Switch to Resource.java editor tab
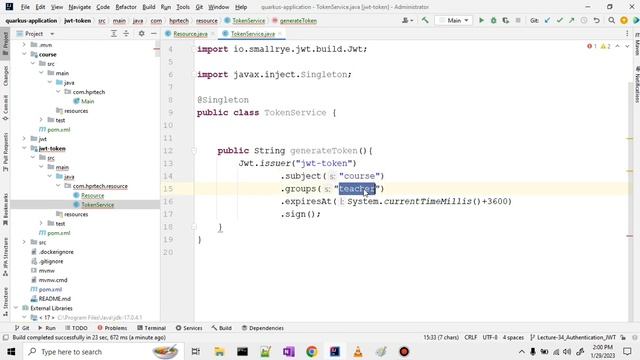Image resolution: width=640 pixels, height=360 pixels. pyautogui.click(x=190, y=34)
